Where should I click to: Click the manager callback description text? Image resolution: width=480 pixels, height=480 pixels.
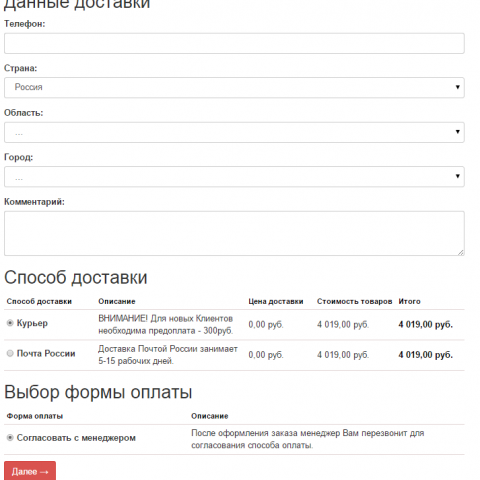308,439
